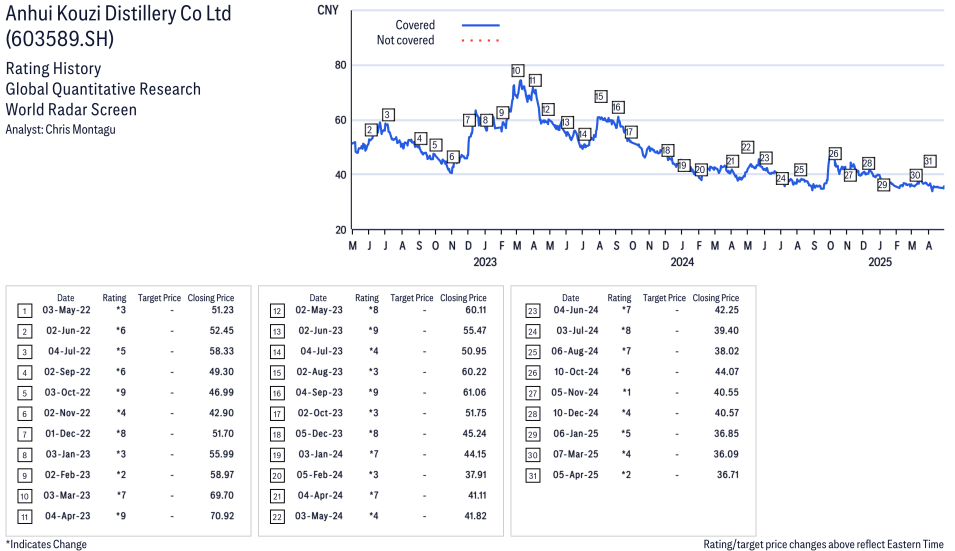Click closing price 37.91
Image resolution: width=955 pixels, height=551 pixels.
(x=475, y=475)
